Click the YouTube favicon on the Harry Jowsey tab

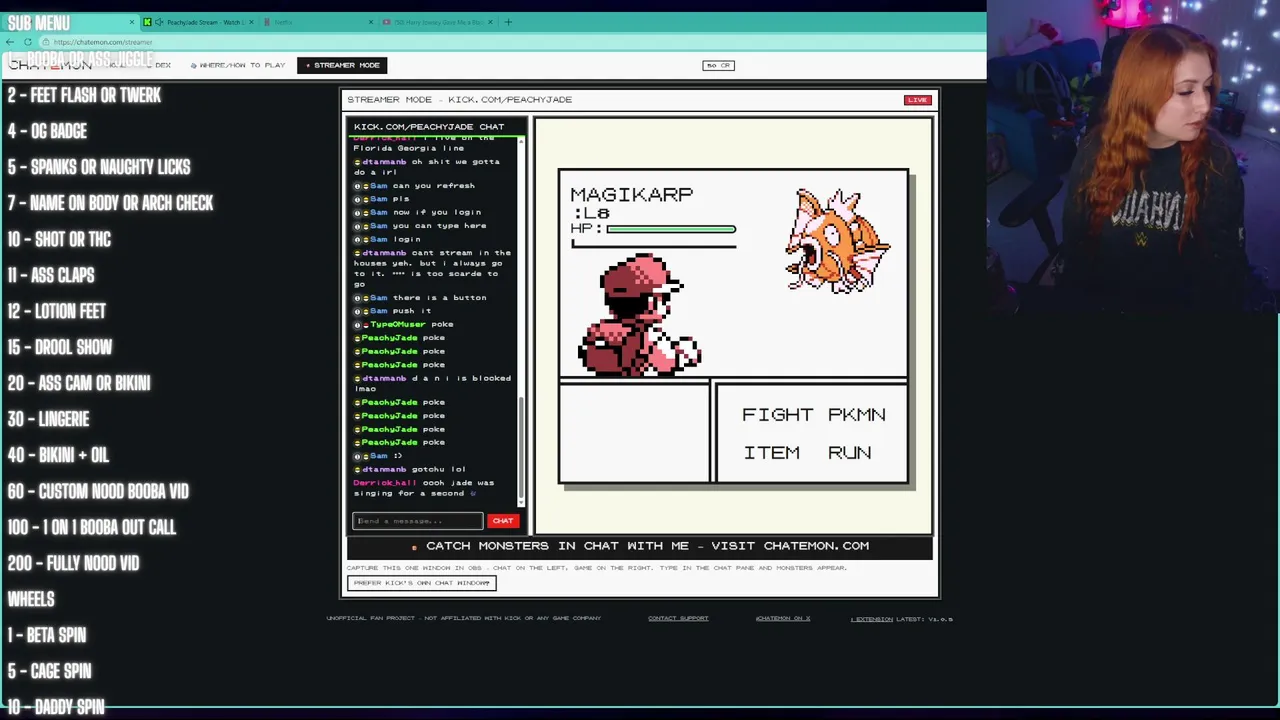387,22
